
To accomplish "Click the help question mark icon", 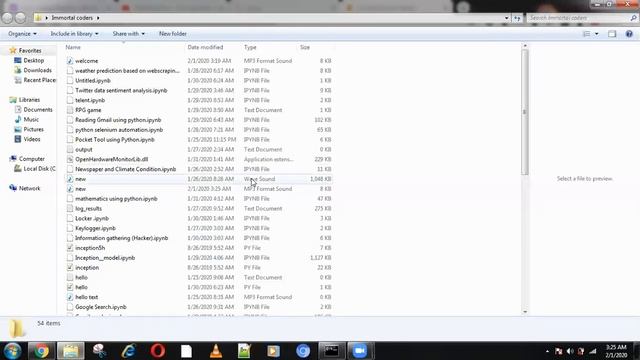I will tap(629, 34).
